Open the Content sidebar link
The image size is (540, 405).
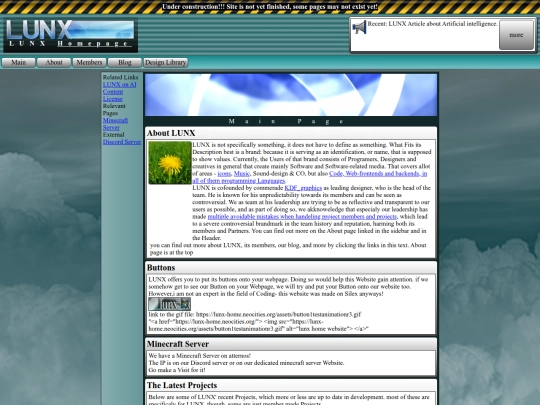tap(113, 92)
